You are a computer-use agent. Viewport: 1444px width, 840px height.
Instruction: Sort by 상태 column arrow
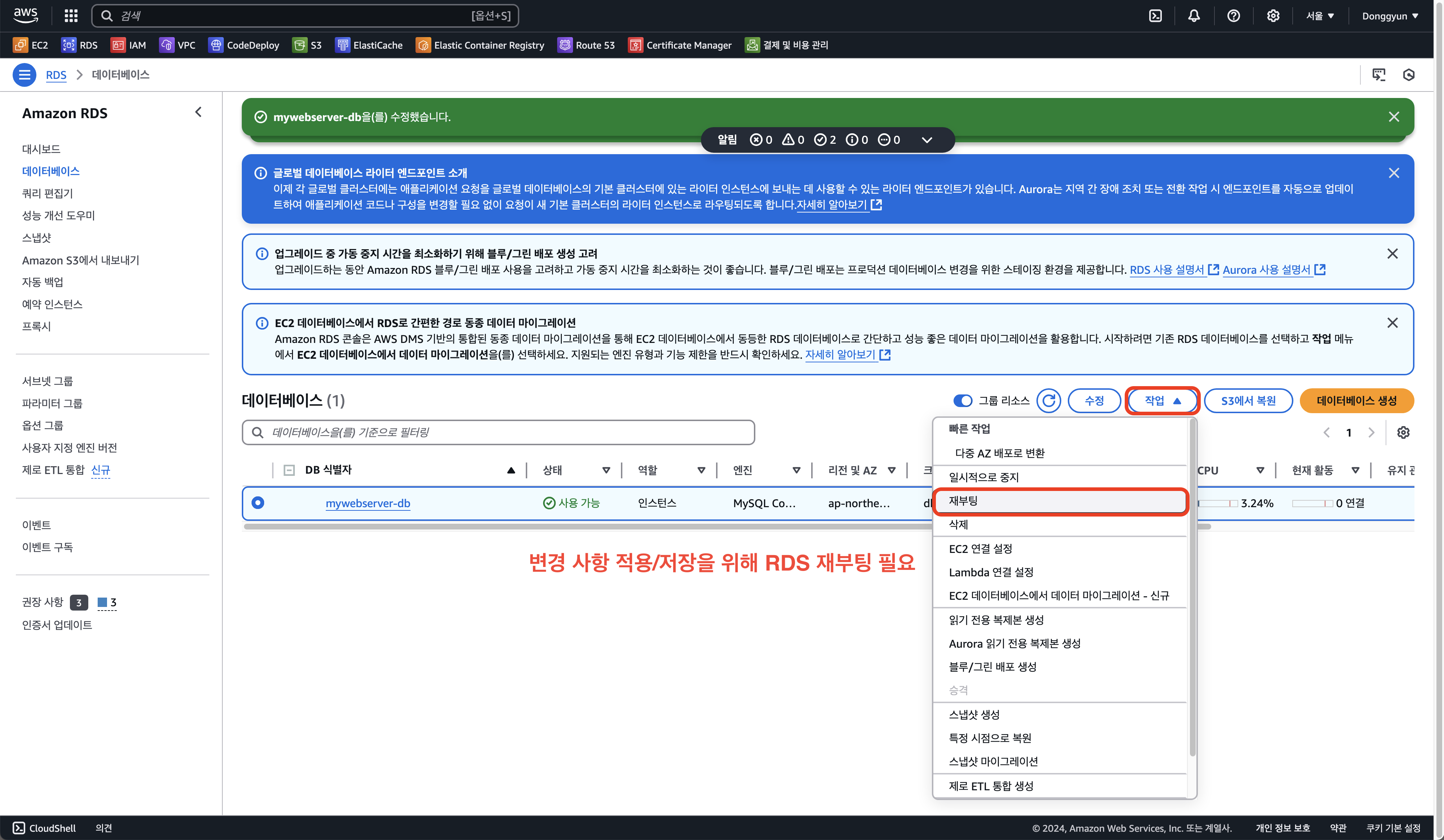(606, 470)
